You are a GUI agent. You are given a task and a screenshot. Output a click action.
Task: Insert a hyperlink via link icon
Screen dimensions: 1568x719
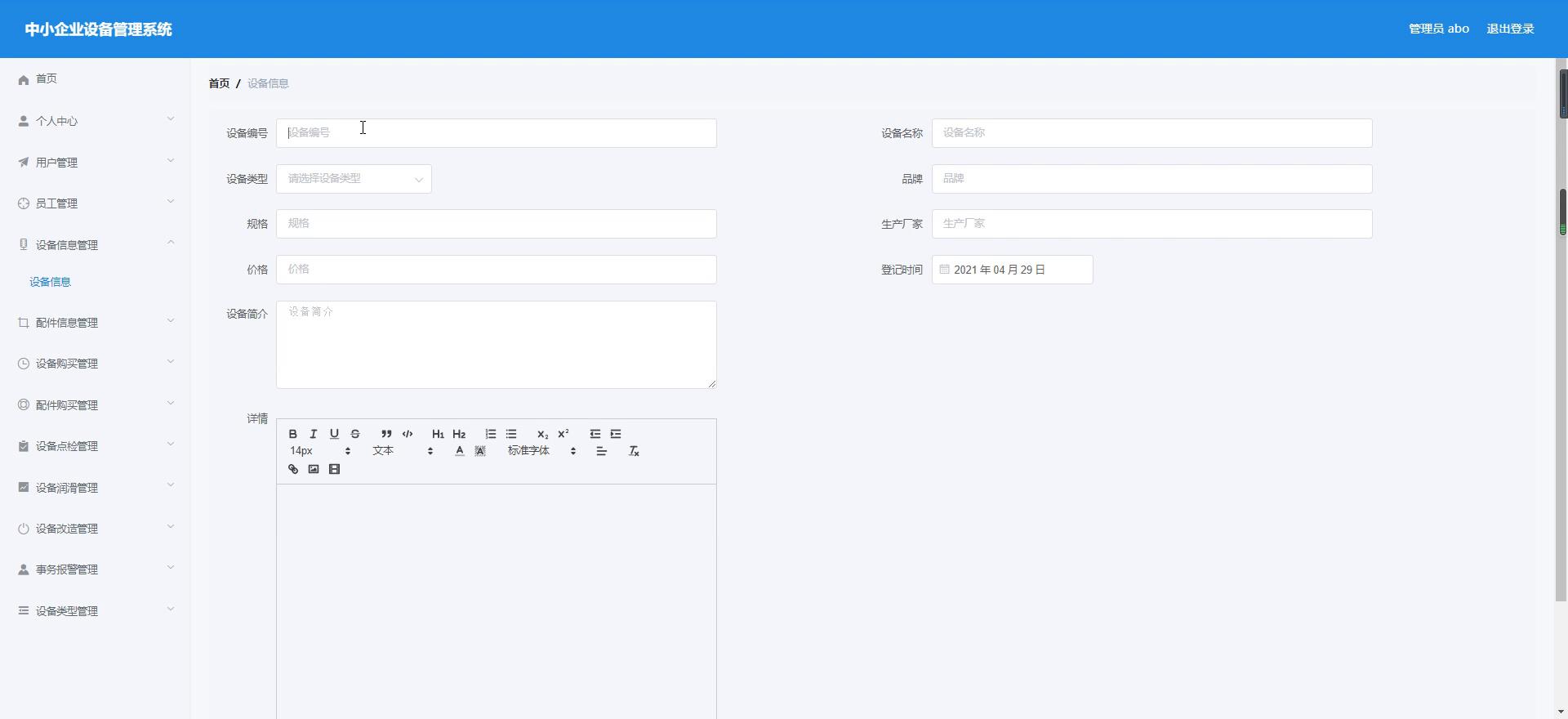pyautogui.click(x=293, y=469)
